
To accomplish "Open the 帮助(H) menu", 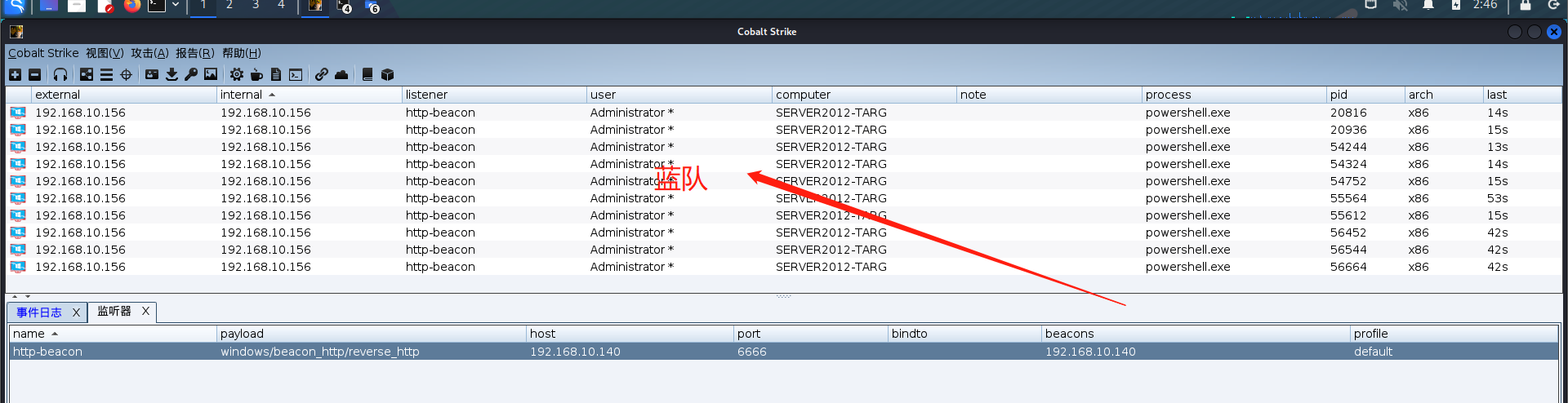I will pos(241,53).
